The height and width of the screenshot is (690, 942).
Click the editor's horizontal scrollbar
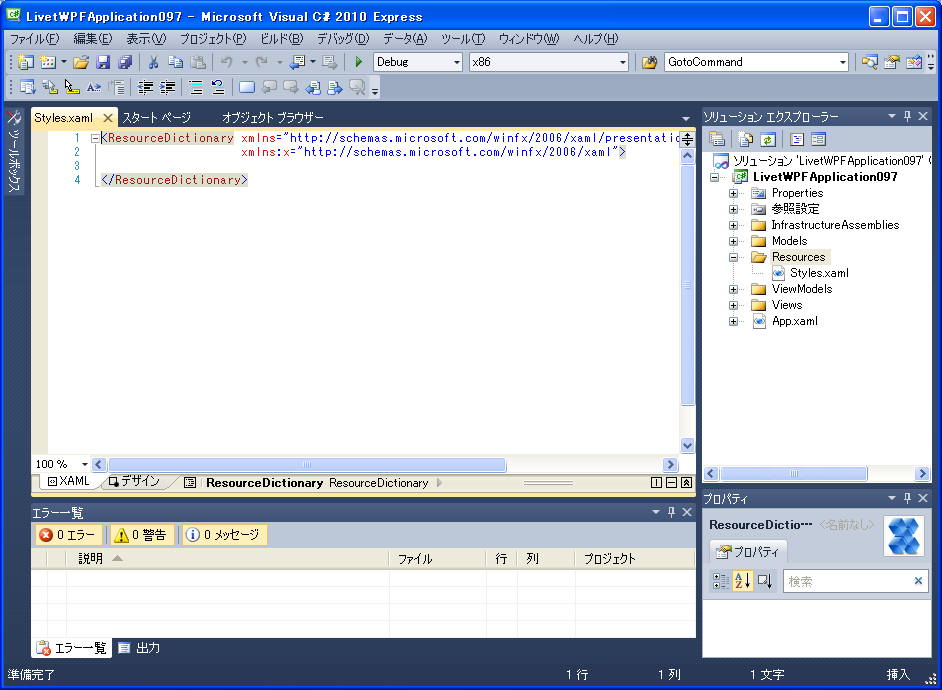(x=306, y=464)
